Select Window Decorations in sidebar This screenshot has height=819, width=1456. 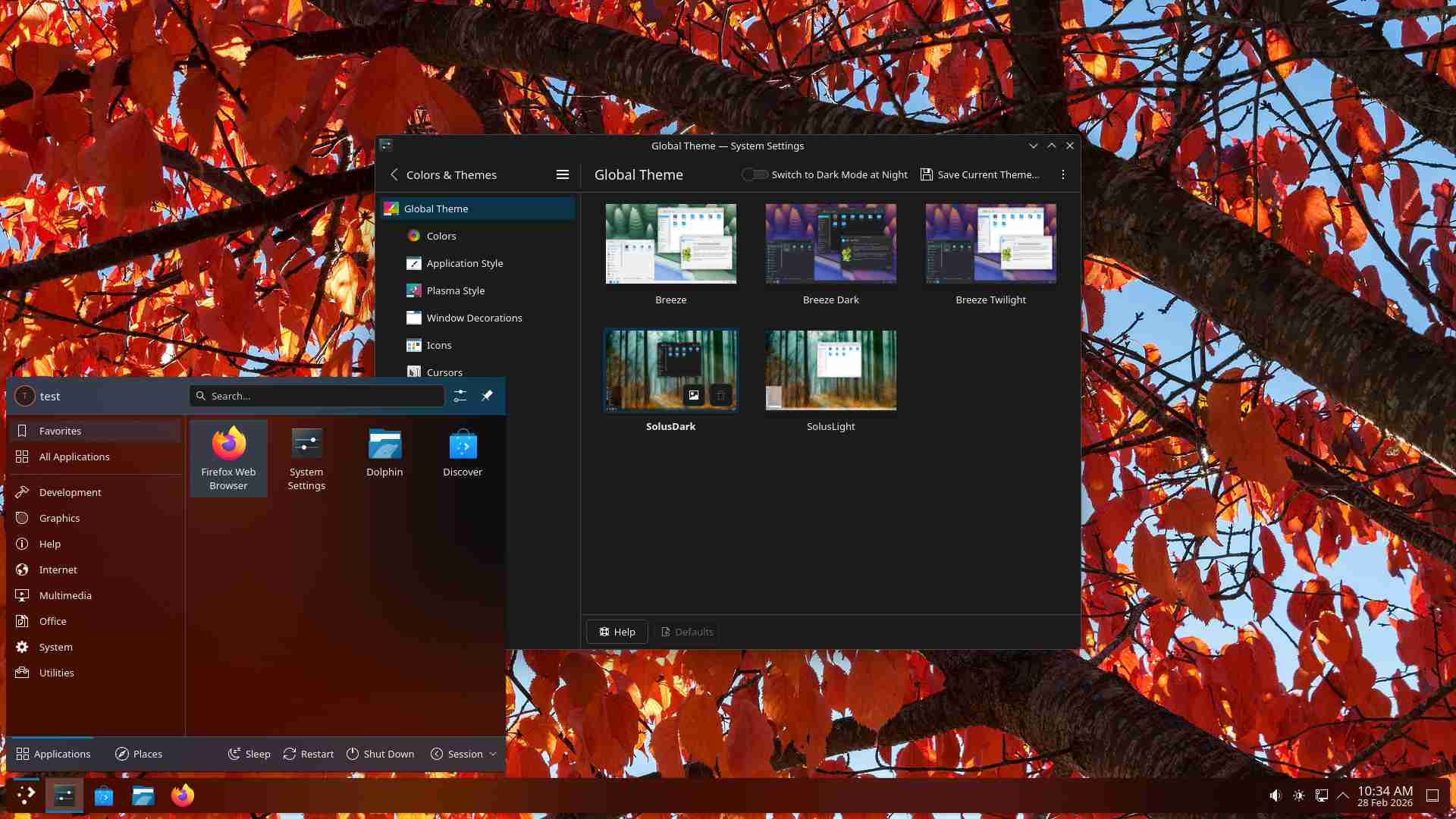(474, 318)
